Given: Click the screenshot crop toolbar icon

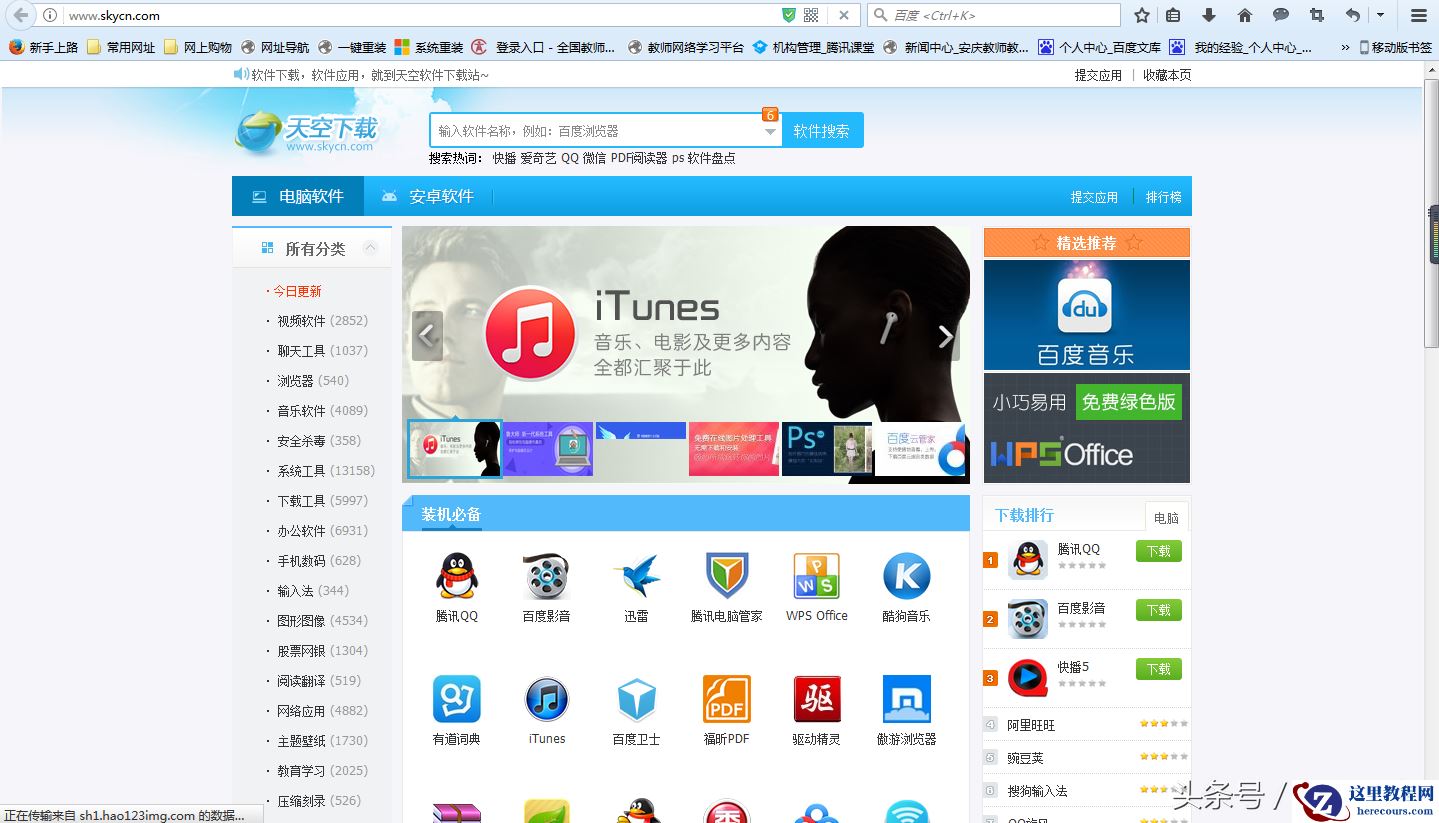Looking at the screenshot, I should [x=1316, y=15].
